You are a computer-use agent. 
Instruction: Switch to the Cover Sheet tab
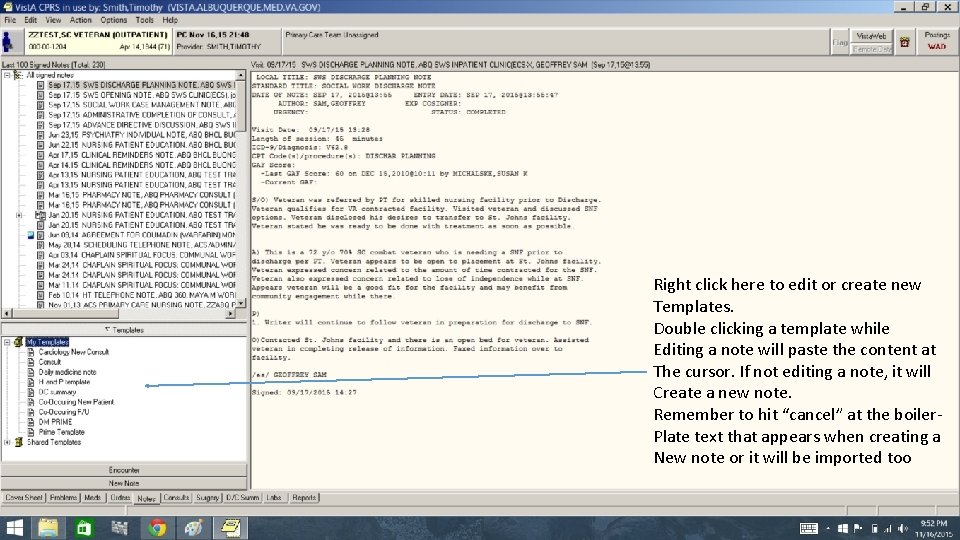pos(24,498)
